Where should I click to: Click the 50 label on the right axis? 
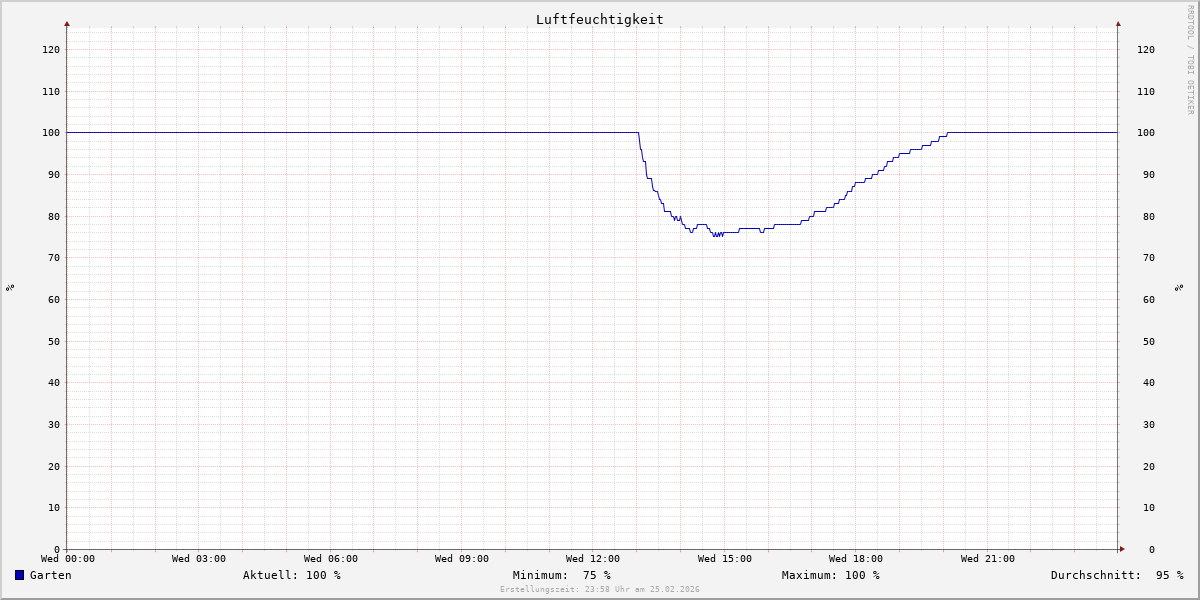tap(1146, 341)
